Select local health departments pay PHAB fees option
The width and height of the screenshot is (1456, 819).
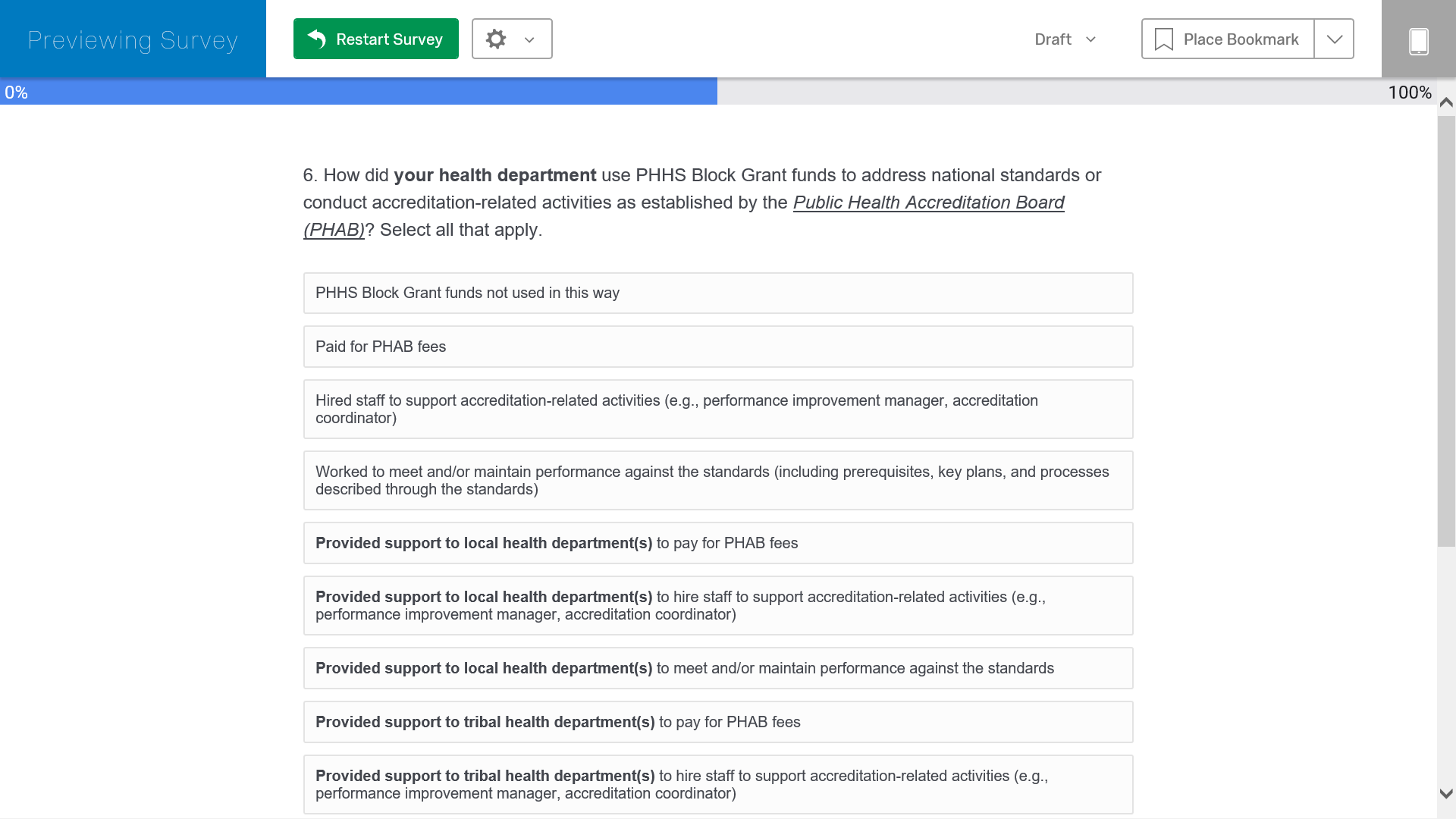click(x=717, y=543)
